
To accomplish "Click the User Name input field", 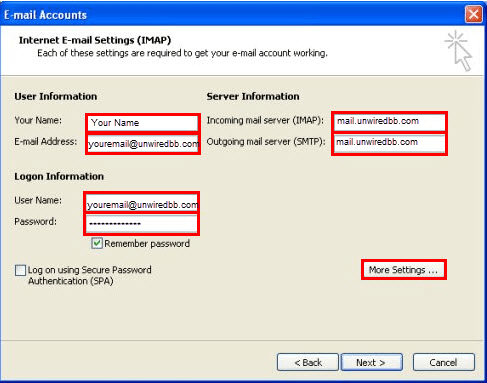I will pos(142,204).
